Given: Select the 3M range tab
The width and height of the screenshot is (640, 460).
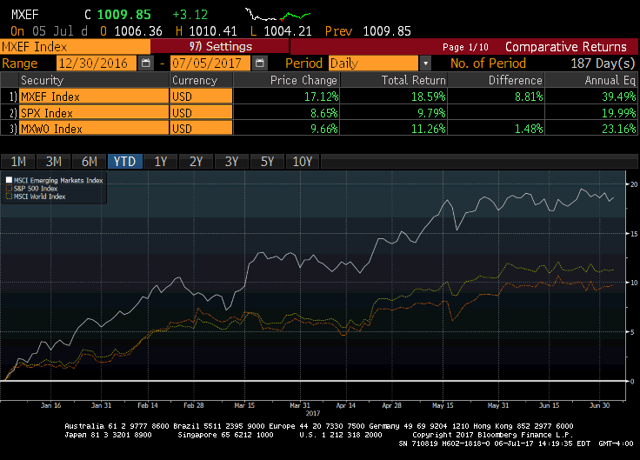Looking at the screenshot, I should tap(53, 162).
